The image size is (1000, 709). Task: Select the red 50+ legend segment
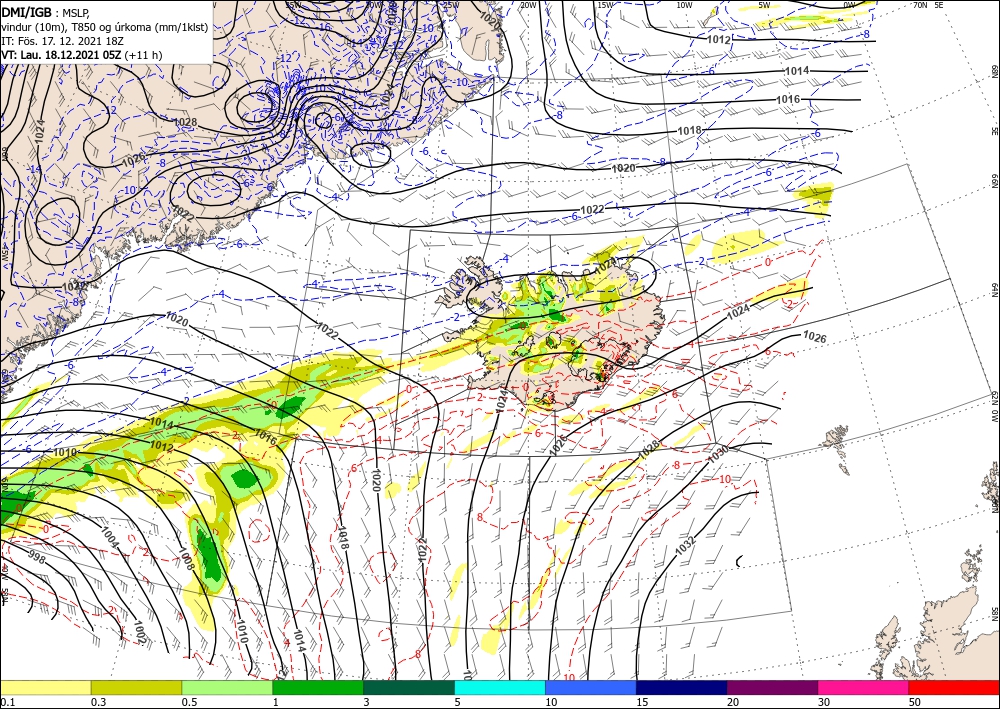pyautogui.click(x=954, y=687)
